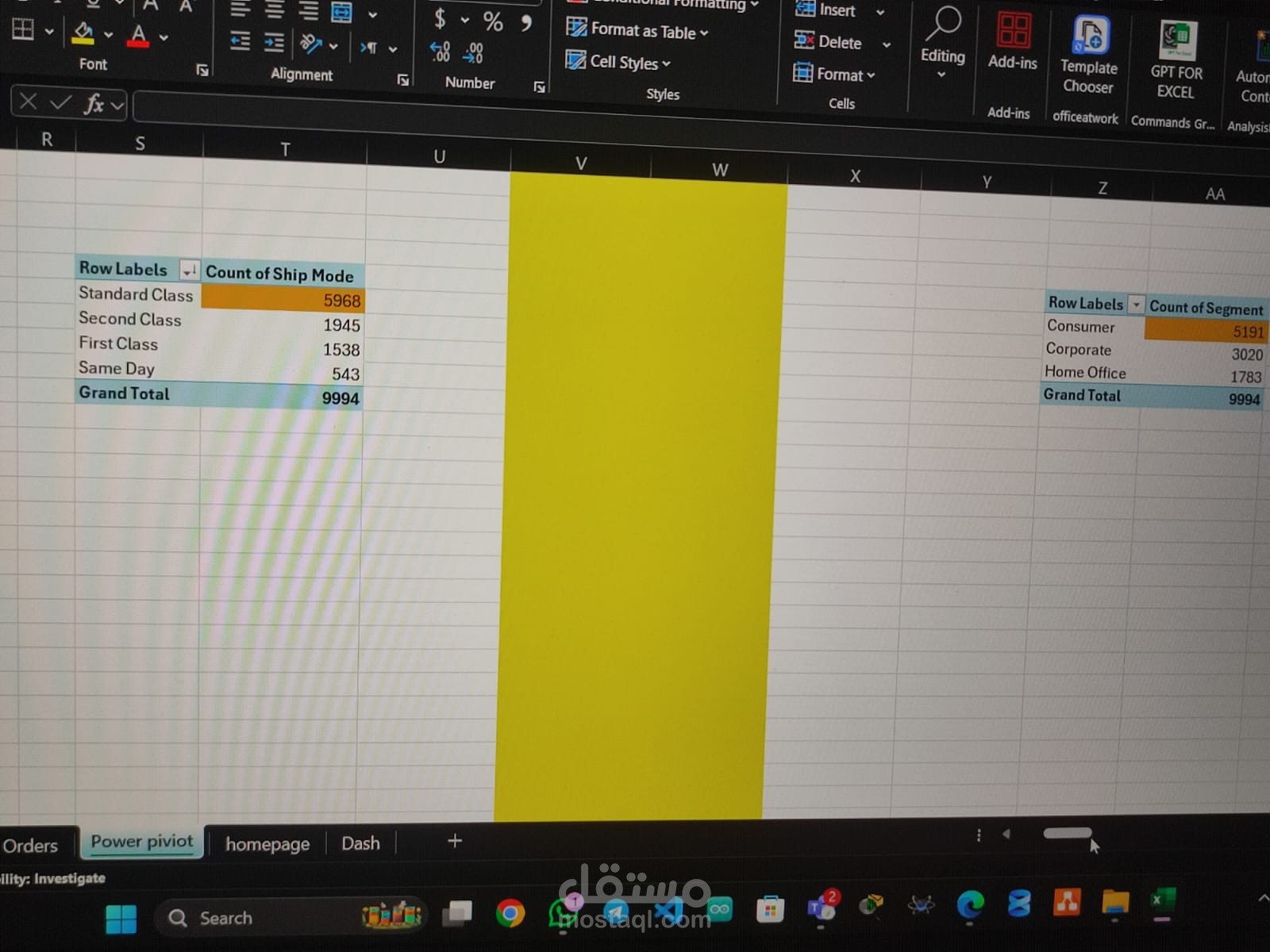Set the text direction option
This screenshot has width=1270, height=952.
point(368,48)
